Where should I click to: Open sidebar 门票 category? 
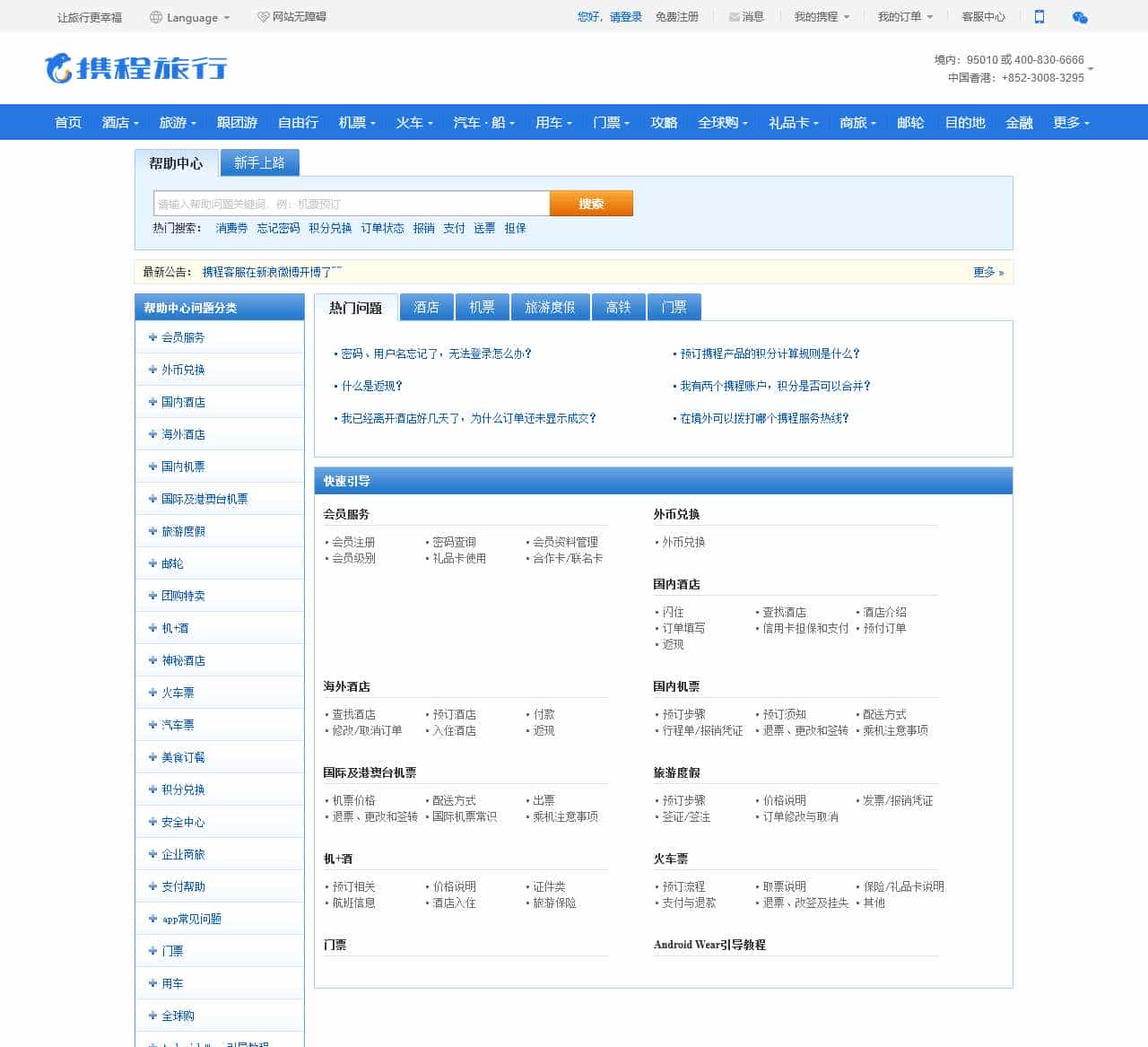click(x=172, y=951)
